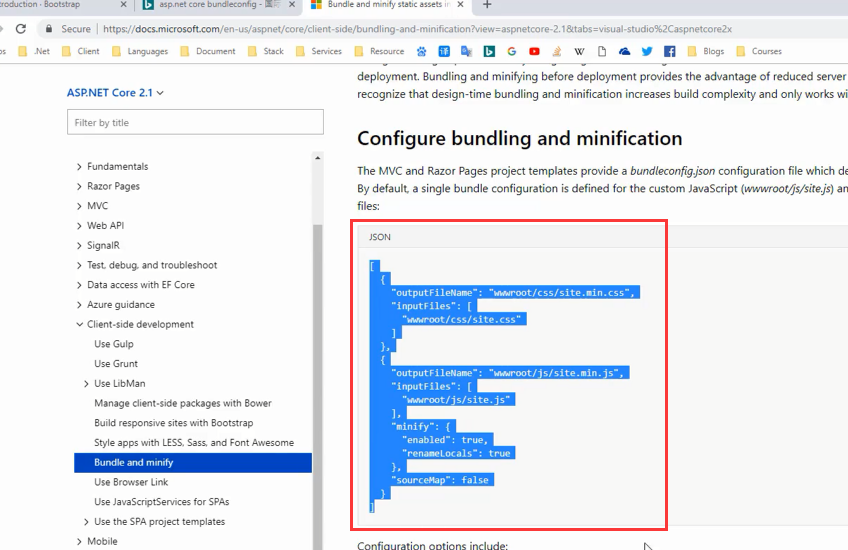Click the sidebar scroll-up arrow
The height and width of the screenshot is (550, 848).
tap(317, 158)
